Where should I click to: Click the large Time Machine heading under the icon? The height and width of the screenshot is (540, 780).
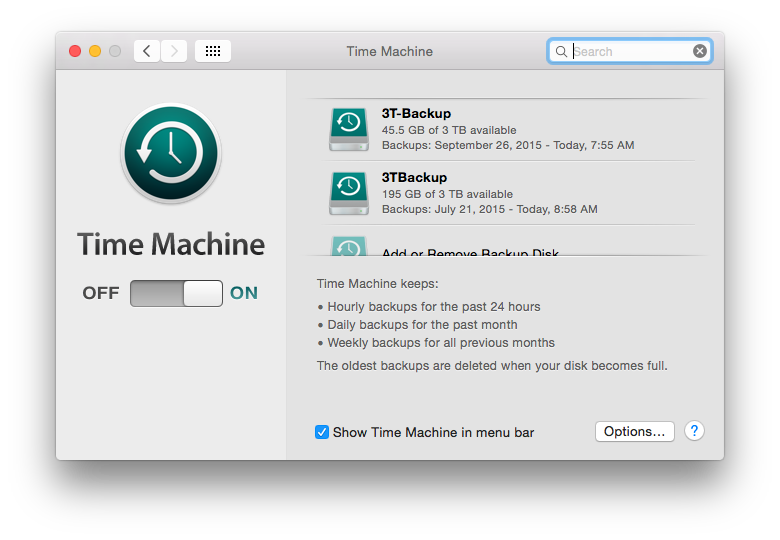(171, 244)
